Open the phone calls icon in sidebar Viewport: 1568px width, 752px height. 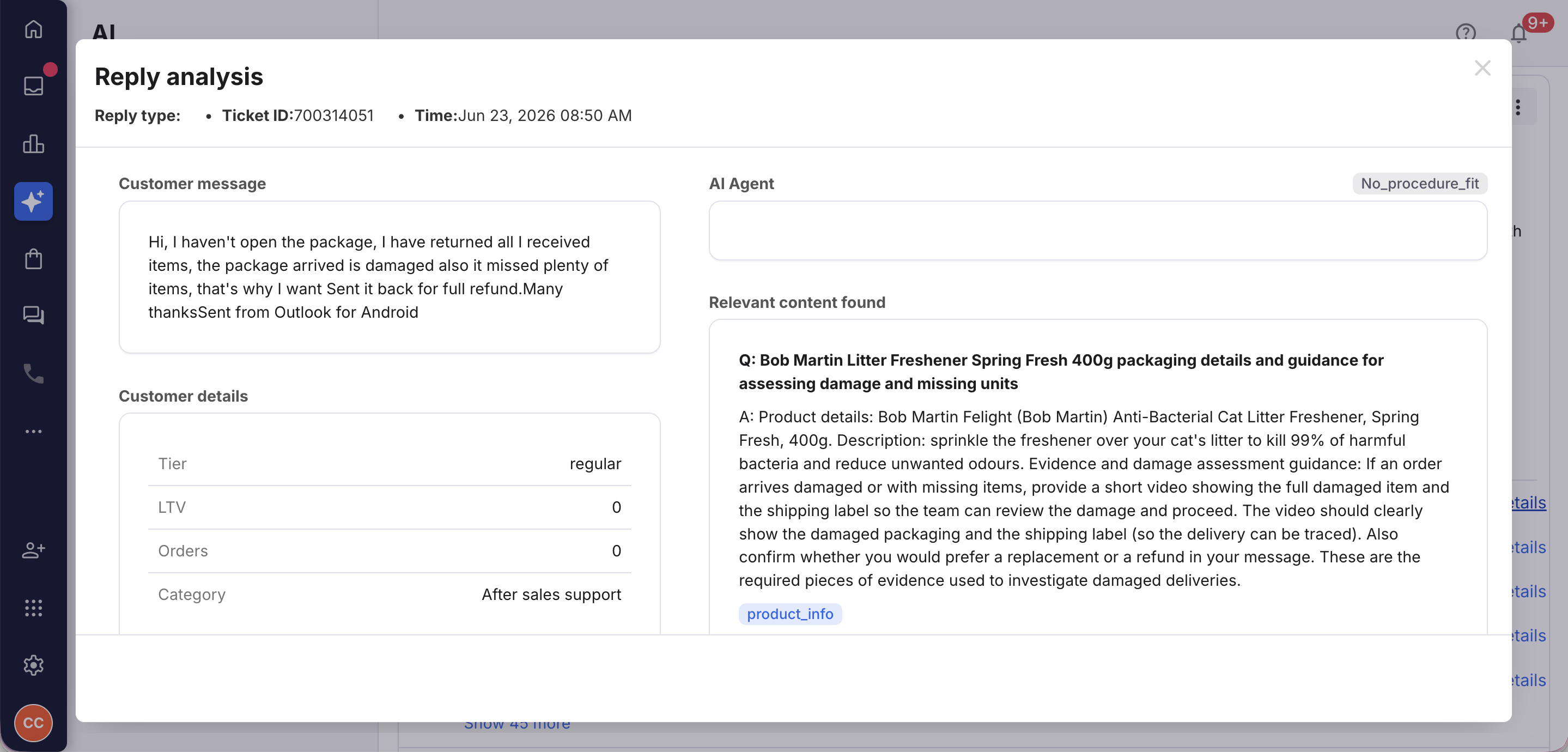pyautogui.click(x=33, y=373)
